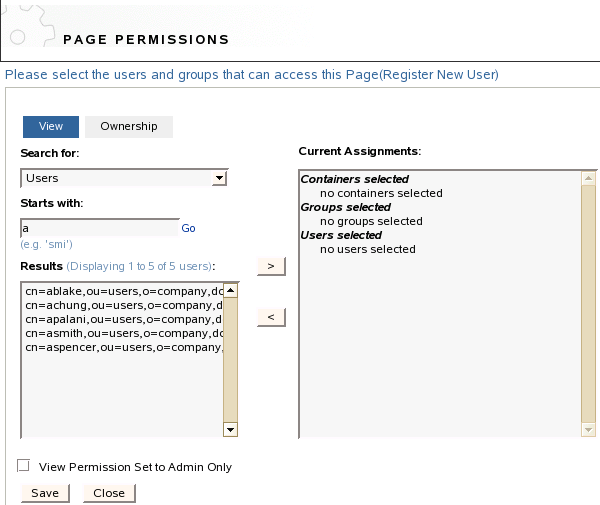Click 'no groups selected' entry
The image size is (600, 505).
click(371, 221)
